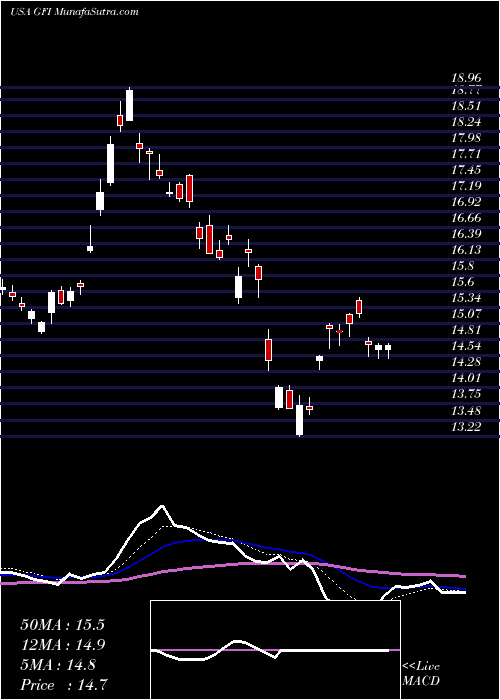Click the 16.66 price axis label
The image size is (500, 700).
click(x=466, y=218)
